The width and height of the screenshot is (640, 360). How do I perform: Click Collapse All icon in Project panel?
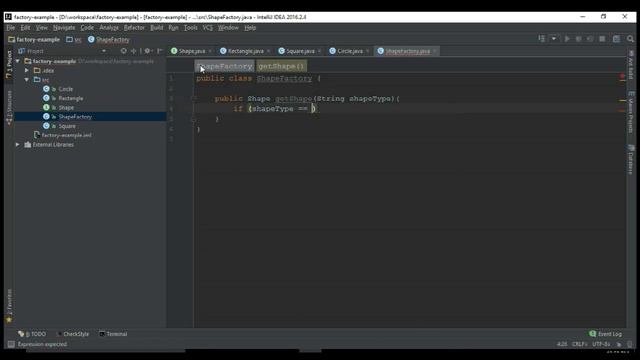[x=133, y=51]
